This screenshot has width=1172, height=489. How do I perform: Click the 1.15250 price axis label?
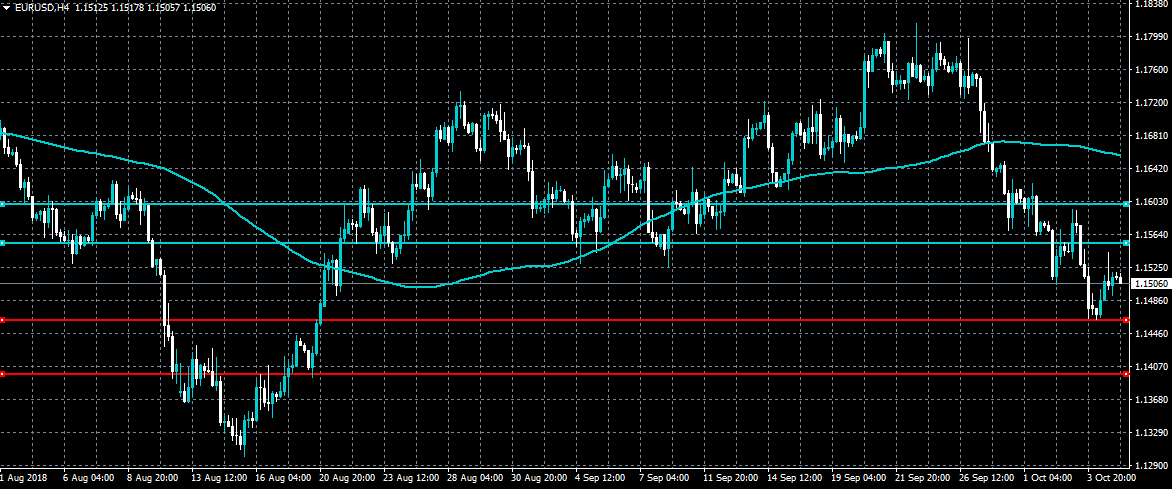point(1151,268)
